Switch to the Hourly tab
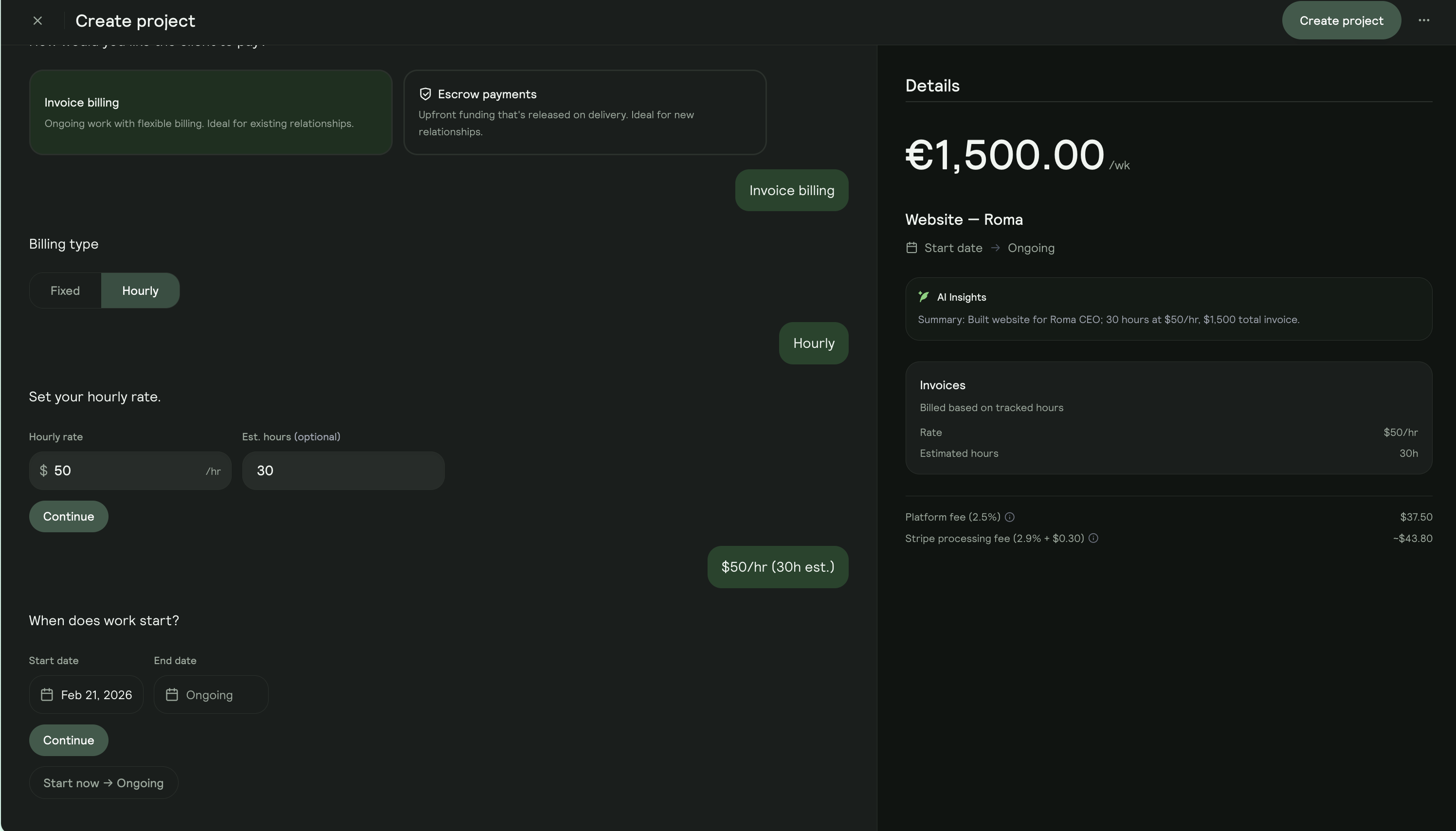This screenshot has height=831, width=1456. pos(141,290)
